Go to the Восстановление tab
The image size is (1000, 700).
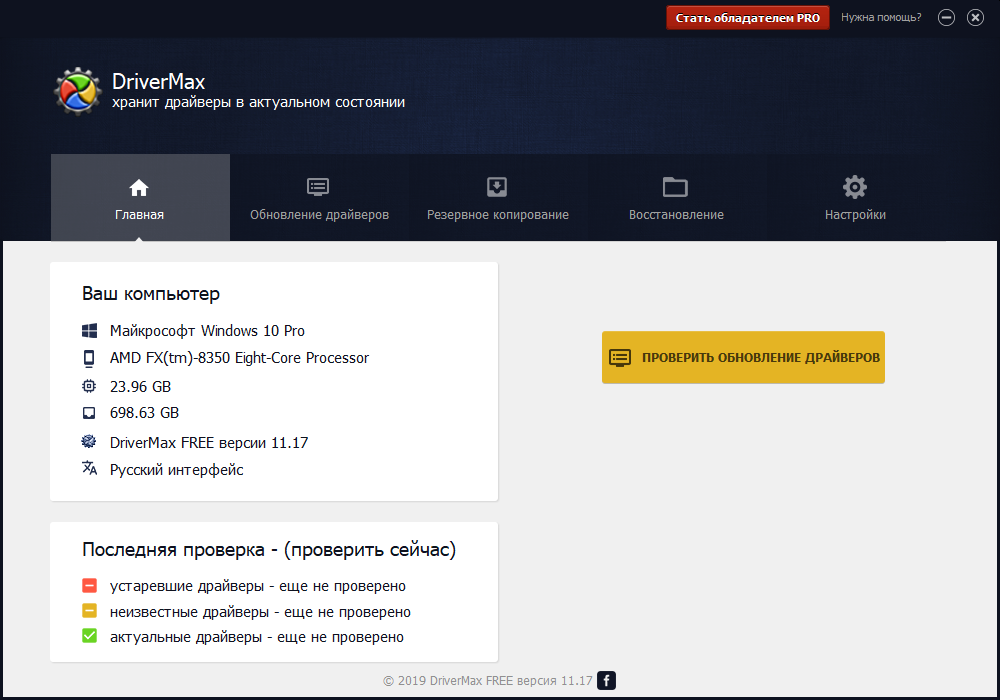click(676, 198)
